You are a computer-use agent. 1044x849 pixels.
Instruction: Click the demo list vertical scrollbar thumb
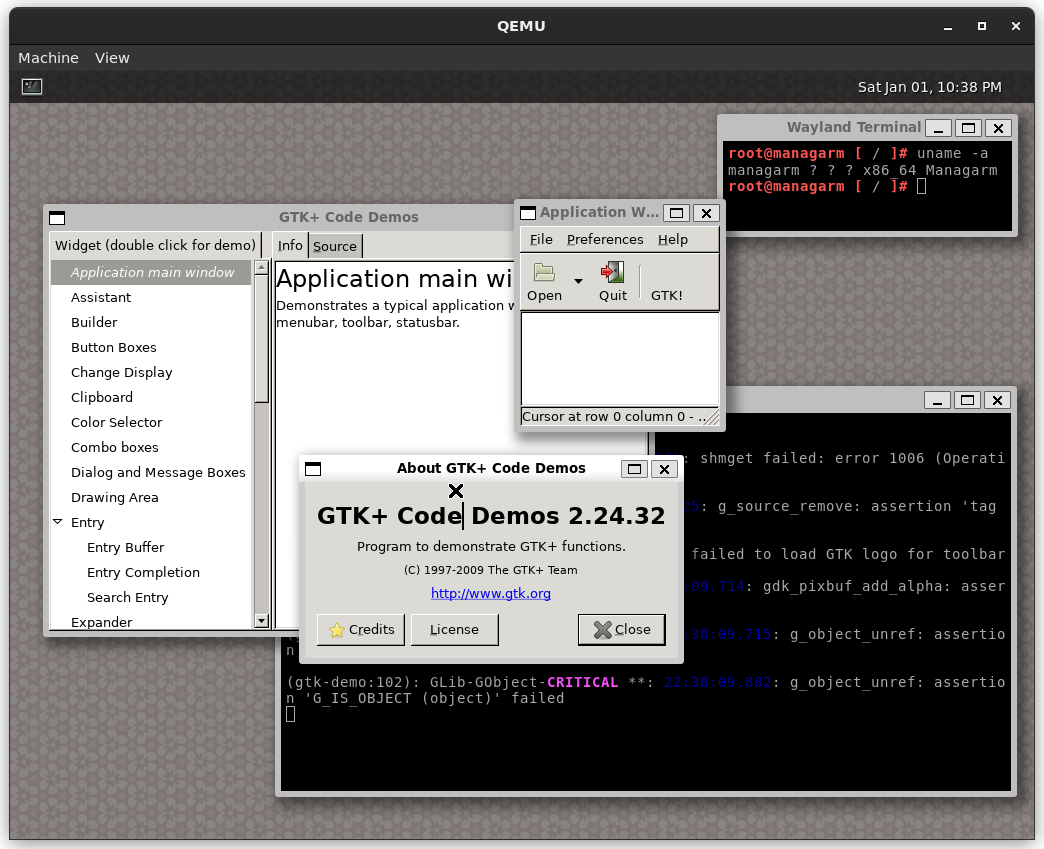(x=262, y=338)
